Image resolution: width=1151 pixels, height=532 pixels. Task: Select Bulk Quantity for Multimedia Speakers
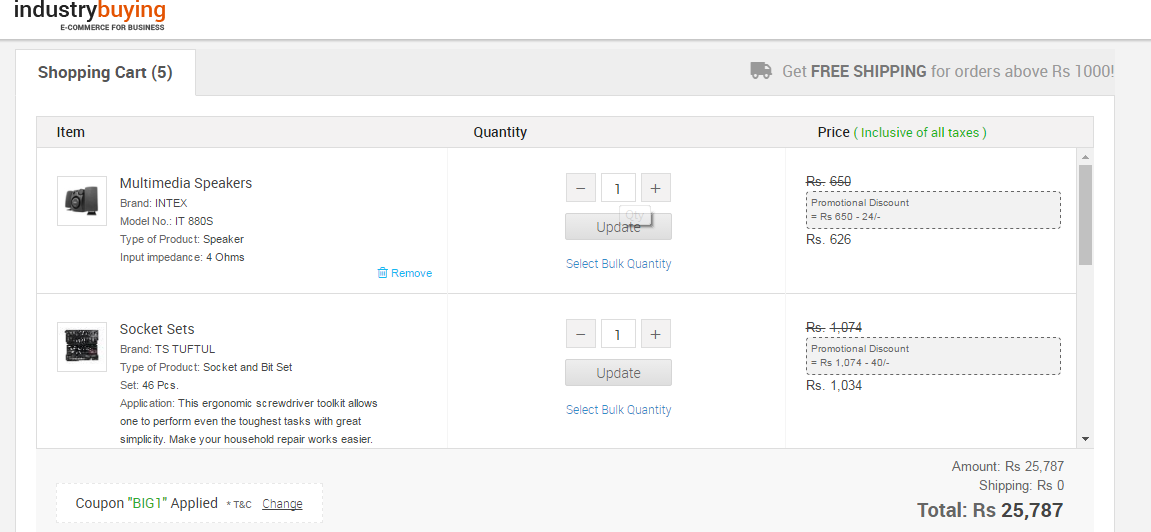(x=618, y=263)
